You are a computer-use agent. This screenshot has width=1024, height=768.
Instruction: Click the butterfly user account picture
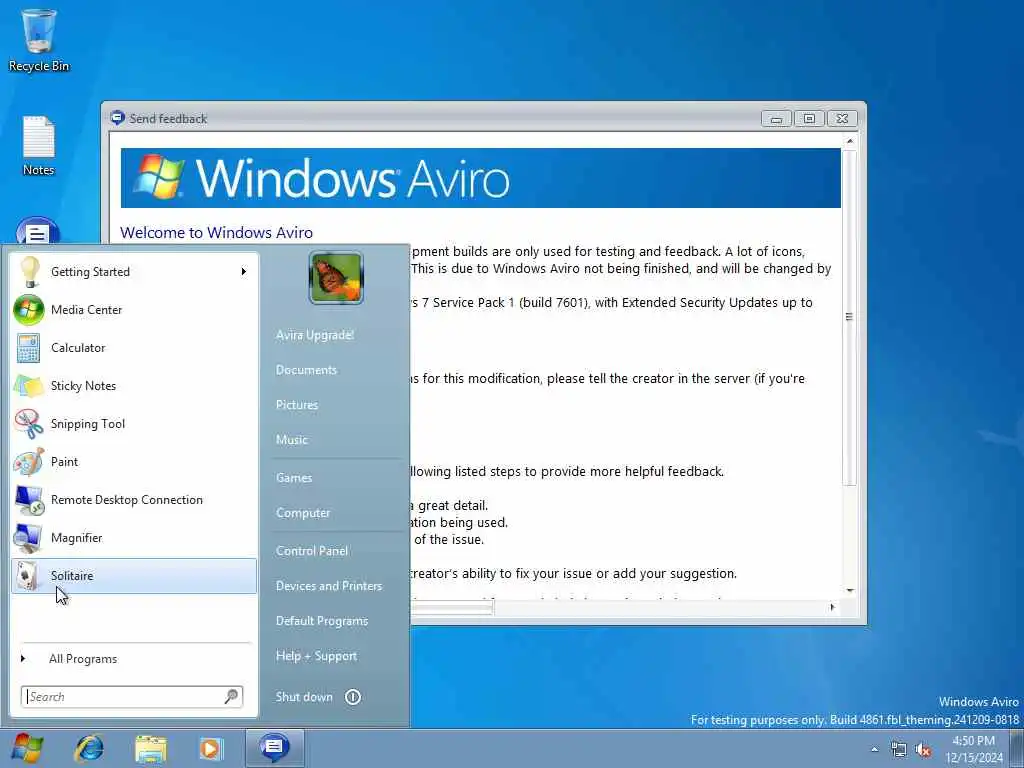336,278
